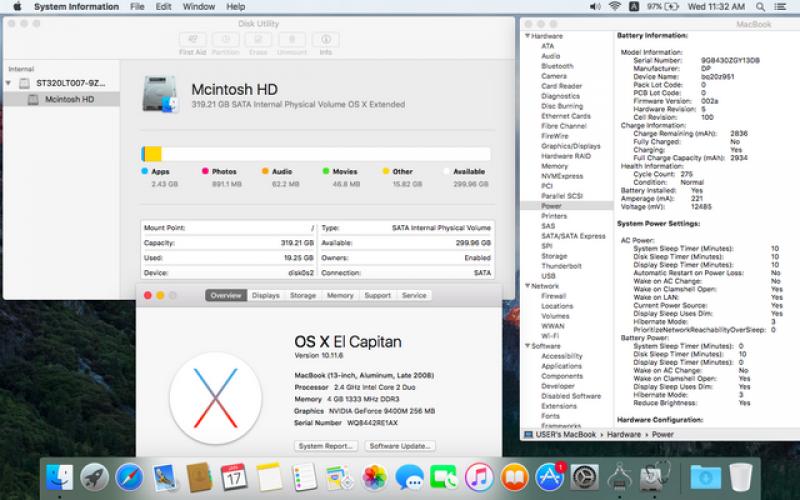Collapse Hardware section in System Information
The width and height of the screenshot is (800, 500).
(x=528, y=36)
